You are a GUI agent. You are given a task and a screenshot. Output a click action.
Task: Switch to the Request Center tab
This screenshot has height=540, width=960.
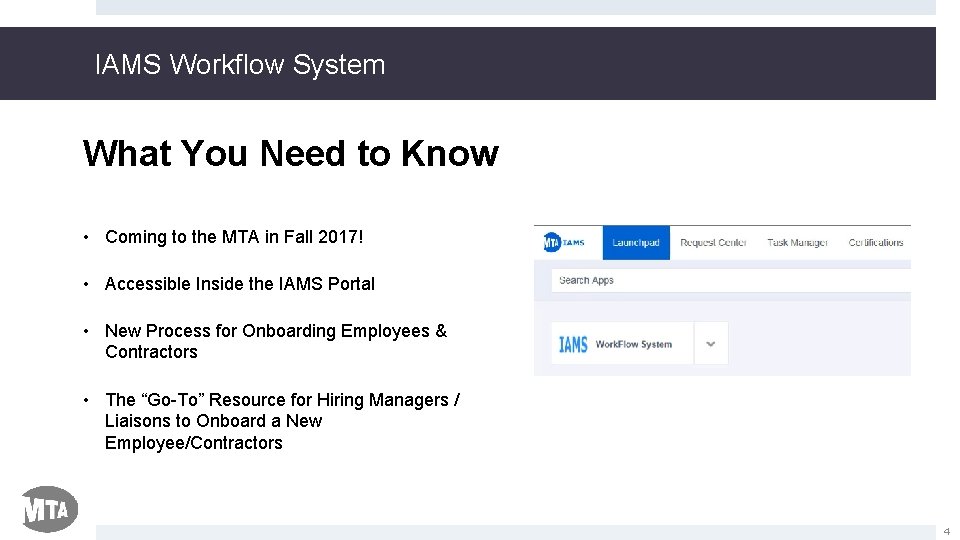[x=713, y=242]
